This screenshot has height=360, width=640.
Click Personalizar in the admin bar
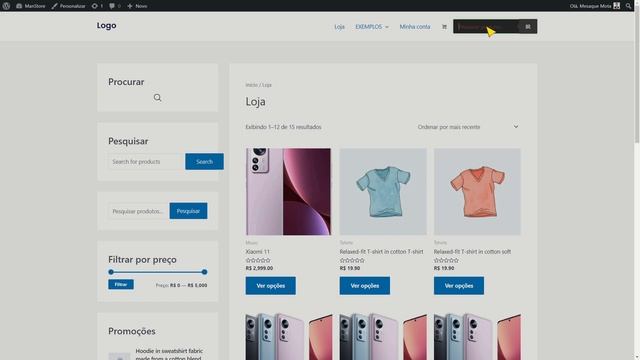(x=69, y=6)
